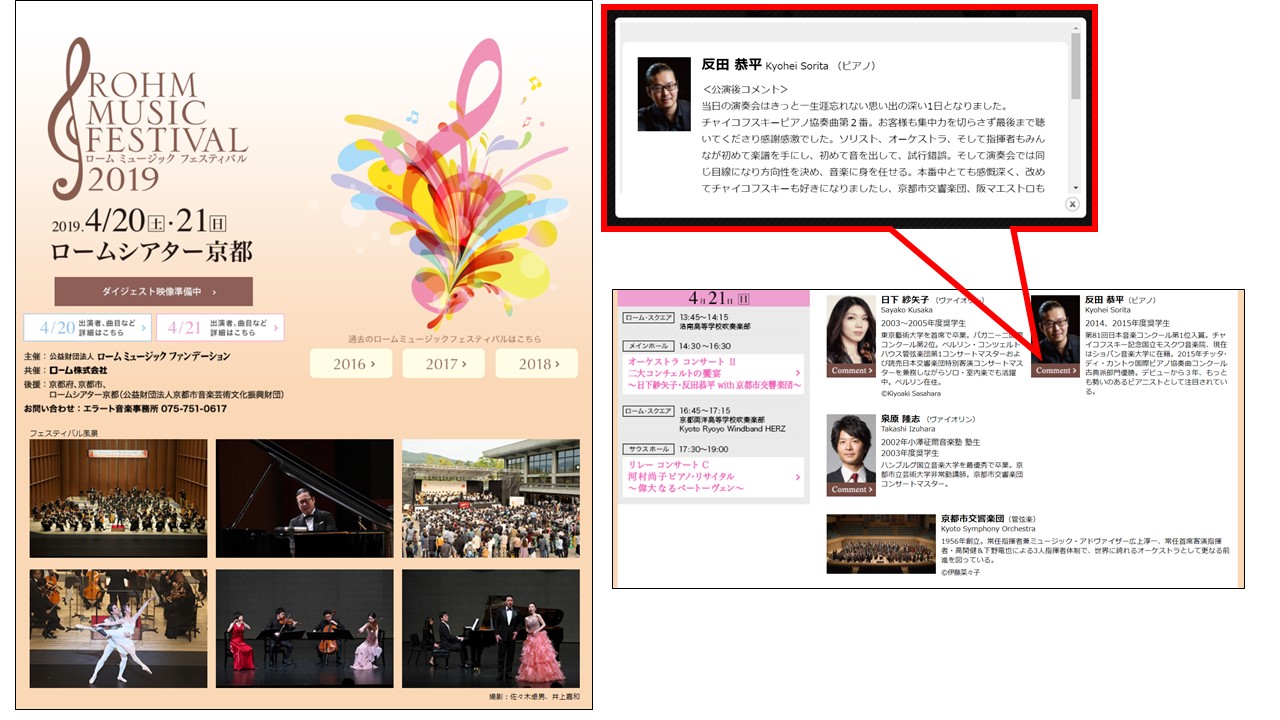1280x720 pixels.
Task: Open the digest video (ダイジェスト映像準備中) button
Action: point(154,291)
